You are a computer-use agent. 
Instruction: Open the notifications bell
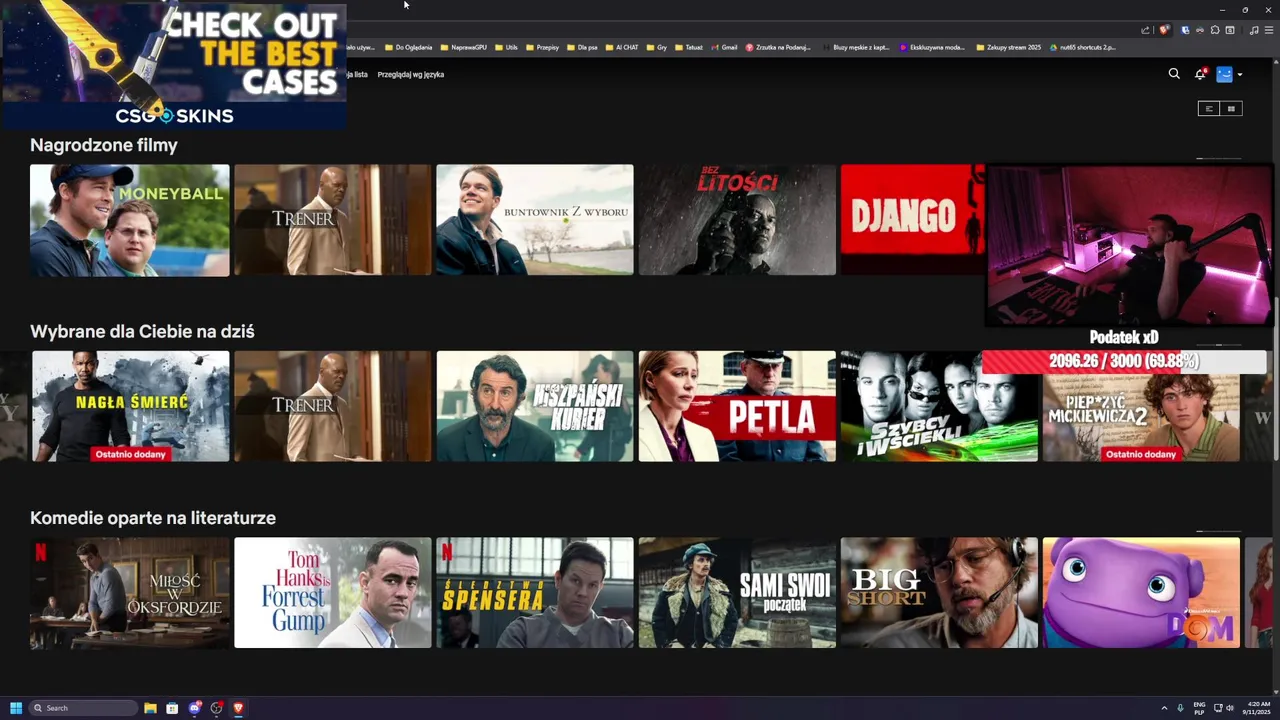pos(1200,74)
